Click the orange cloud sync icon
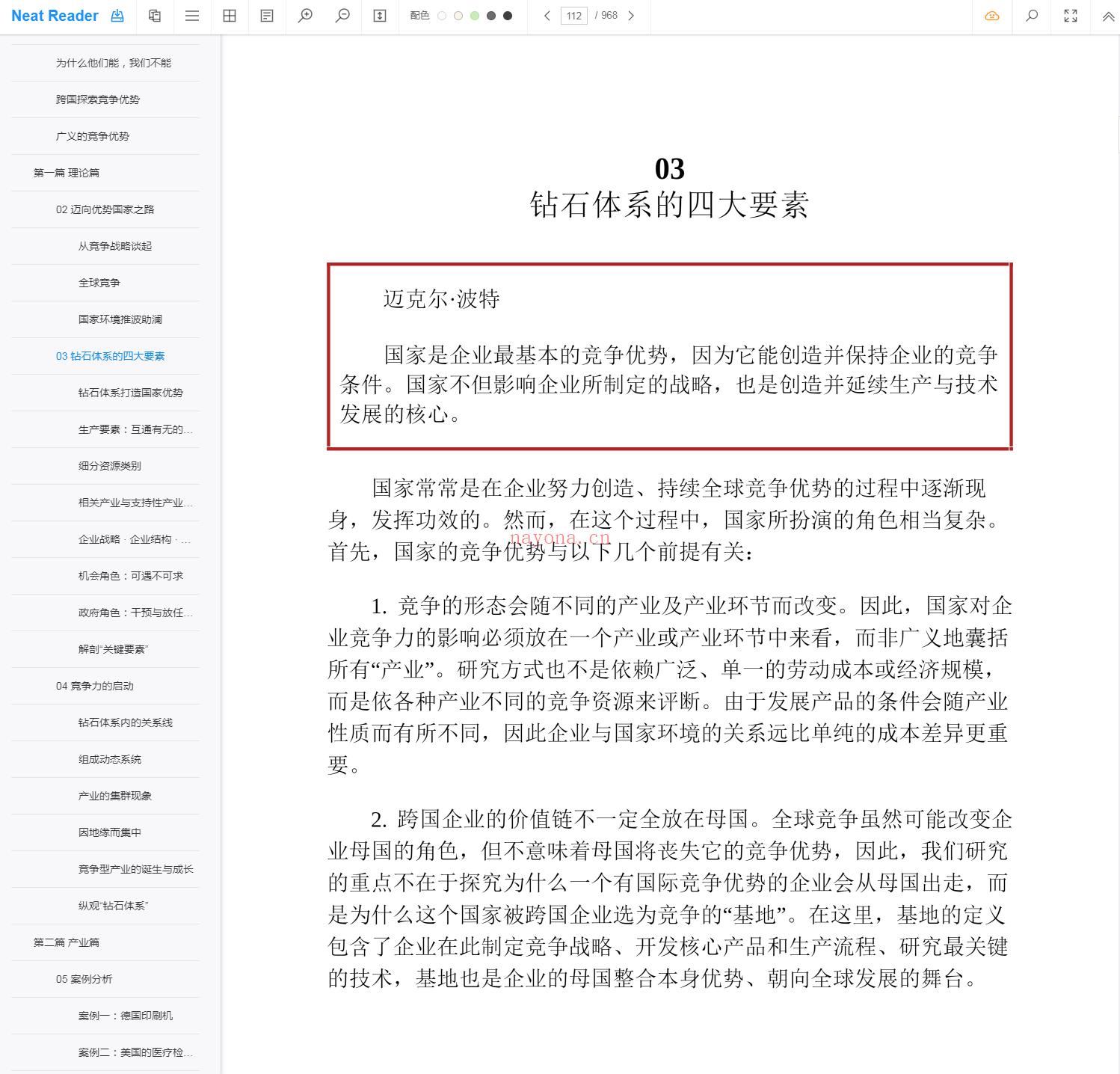Image resolution: width=1120 pixels, height=1074 pixels. pos(992,16)
